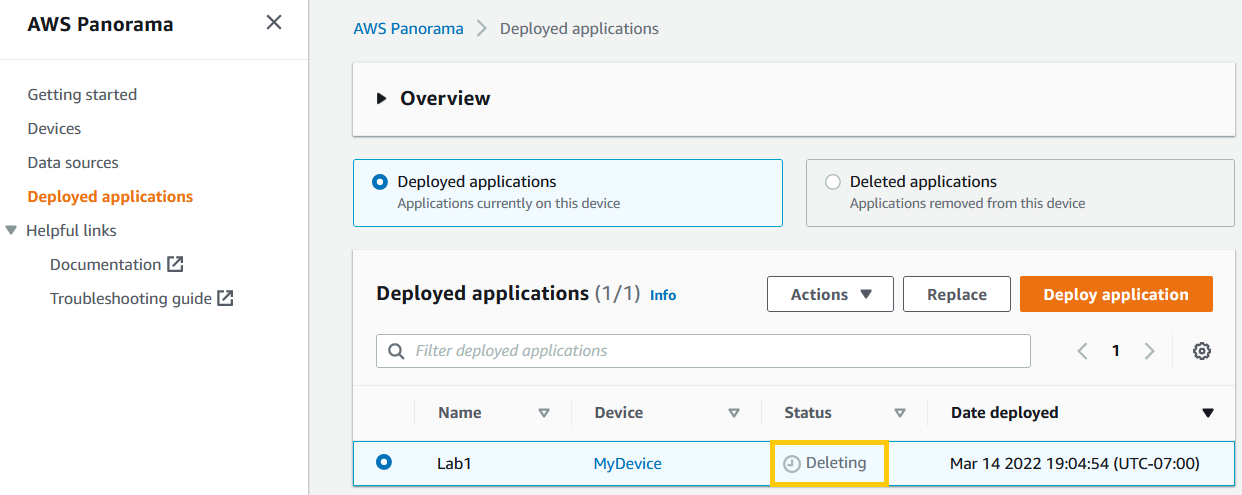Open Documentation external link icon
The height and width of the screenshot is (495, 1242).
175,264
